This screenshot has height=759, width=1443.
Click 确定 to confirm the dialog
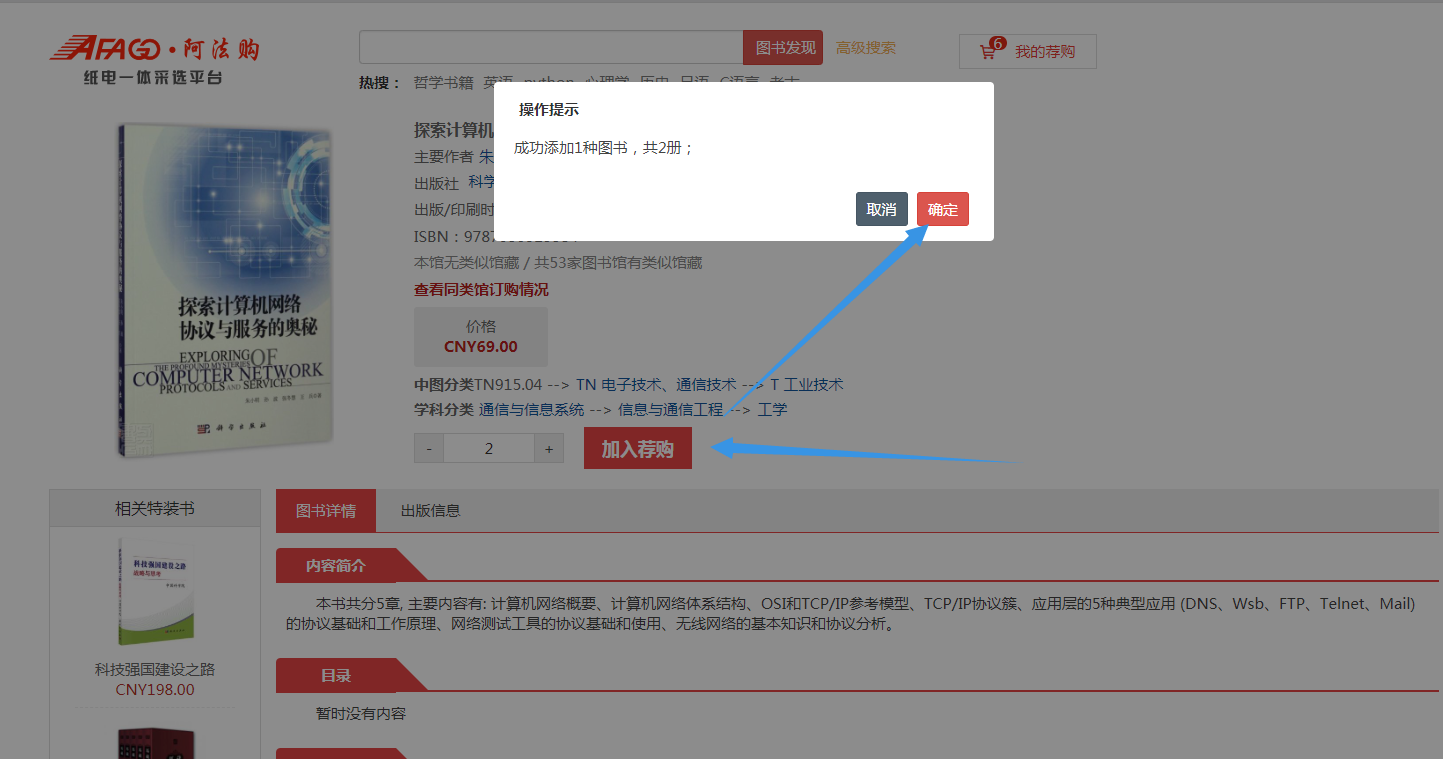coord(942,209)
